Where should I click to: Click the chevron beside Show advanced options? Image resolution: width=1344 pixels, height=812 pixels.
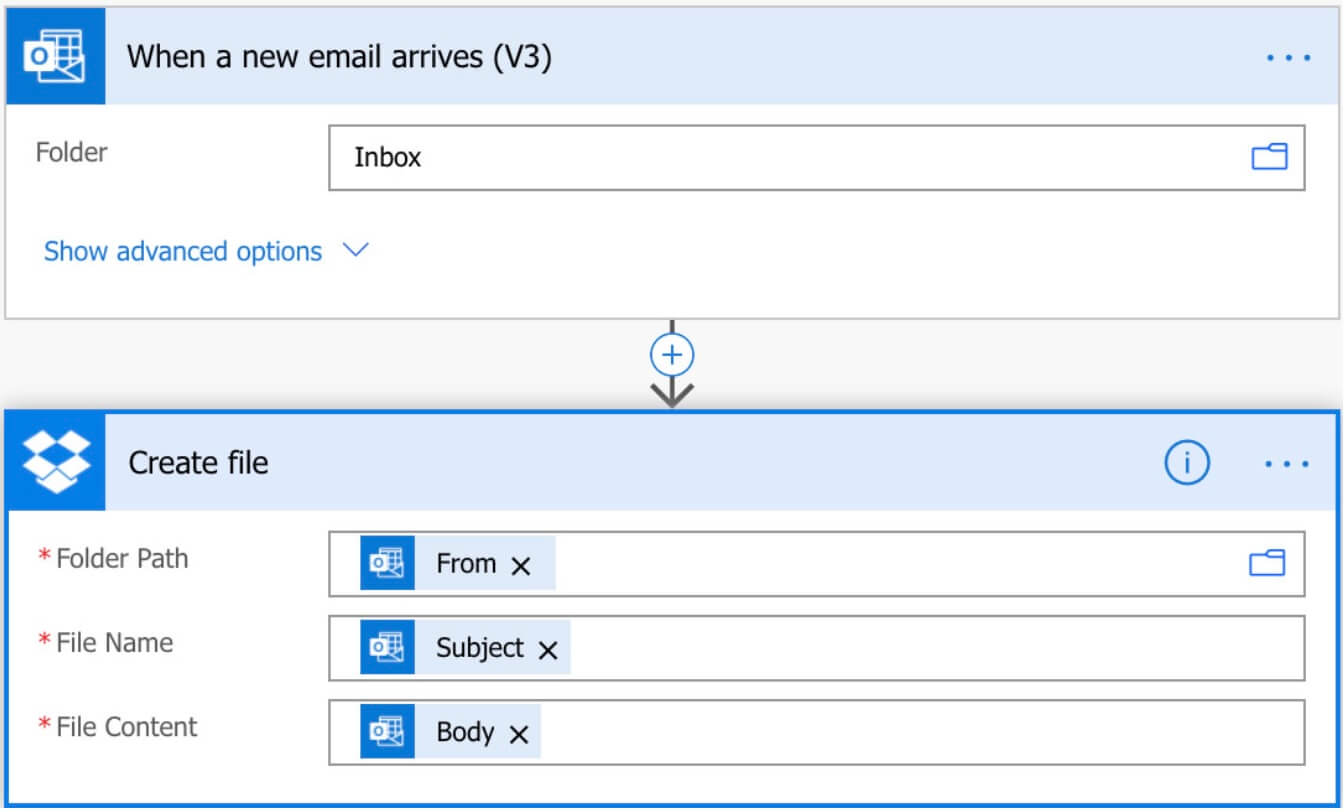(x=356, y=250)
